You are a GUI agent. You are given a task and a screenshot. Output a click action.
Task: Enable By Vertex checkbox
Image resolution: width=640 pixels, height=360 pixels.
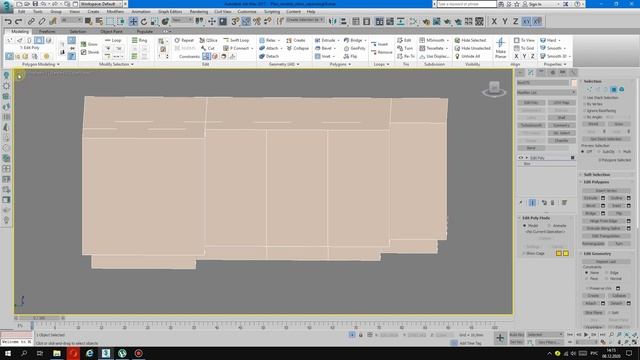click(x=584, y=104)
